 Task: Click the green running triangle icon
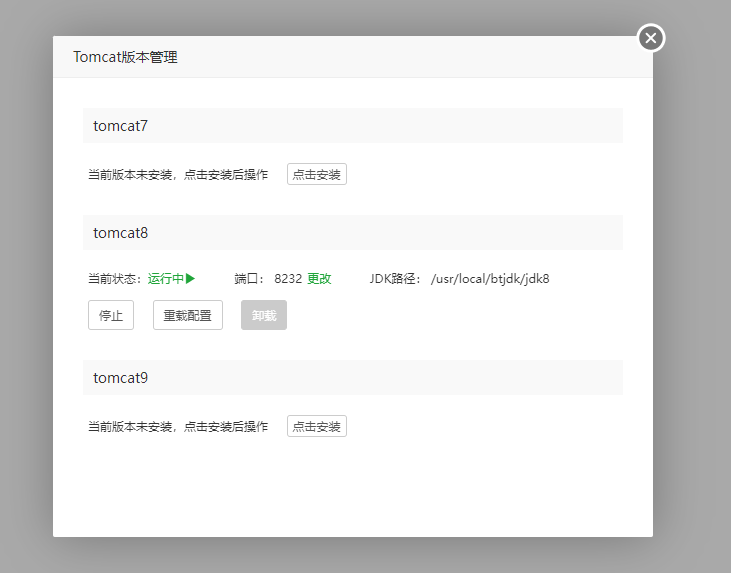pyautogui.click(x=190, y=279)
